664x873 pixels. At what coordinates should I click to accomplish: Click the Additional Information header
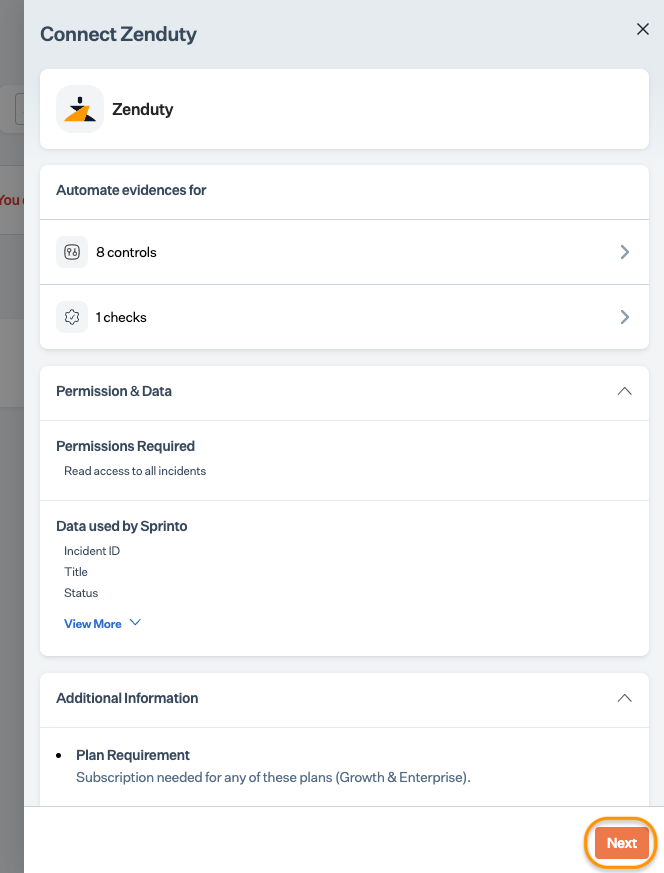click(345, 698)
